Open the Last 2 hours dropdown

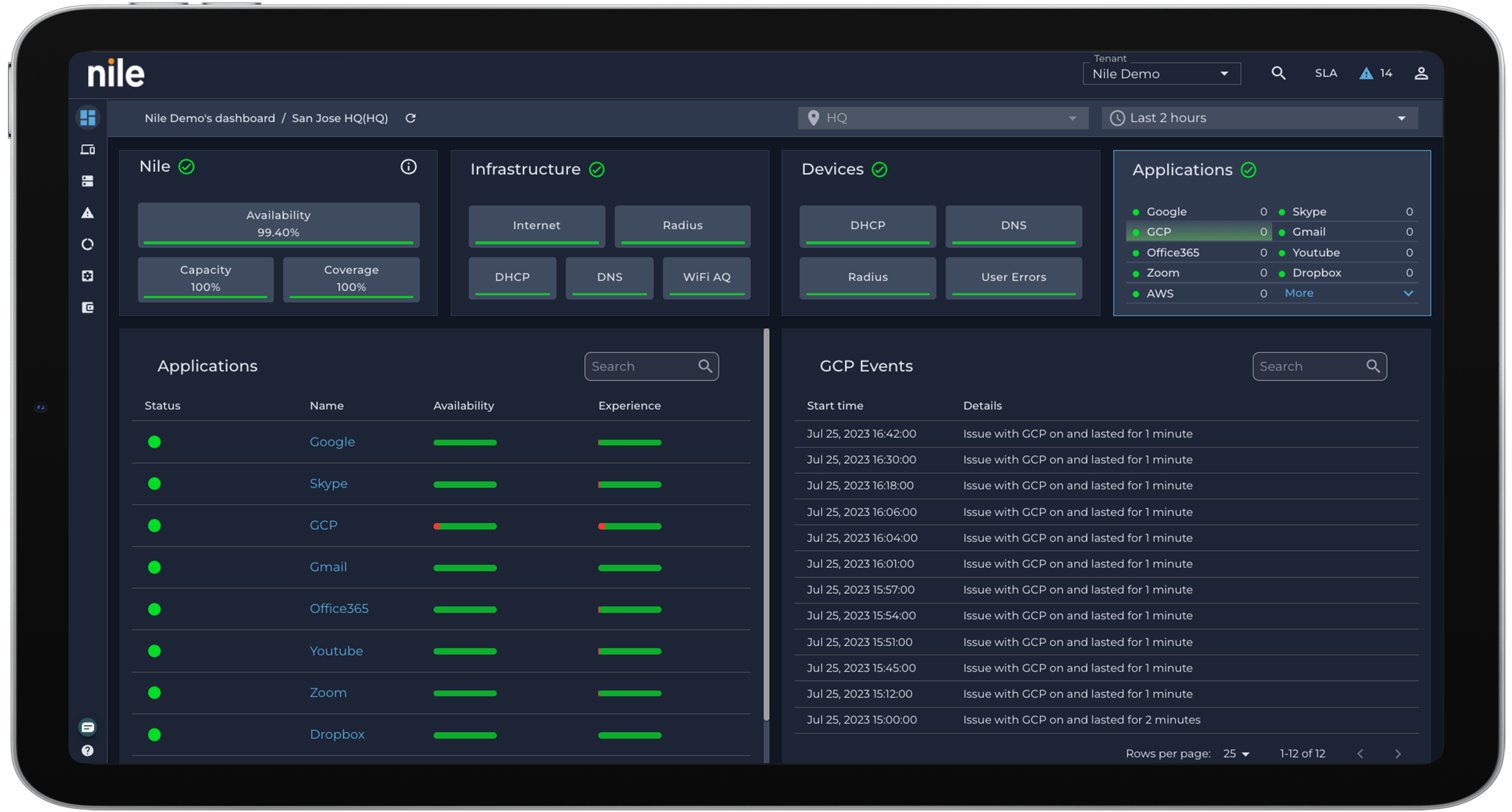point(1260,118)
